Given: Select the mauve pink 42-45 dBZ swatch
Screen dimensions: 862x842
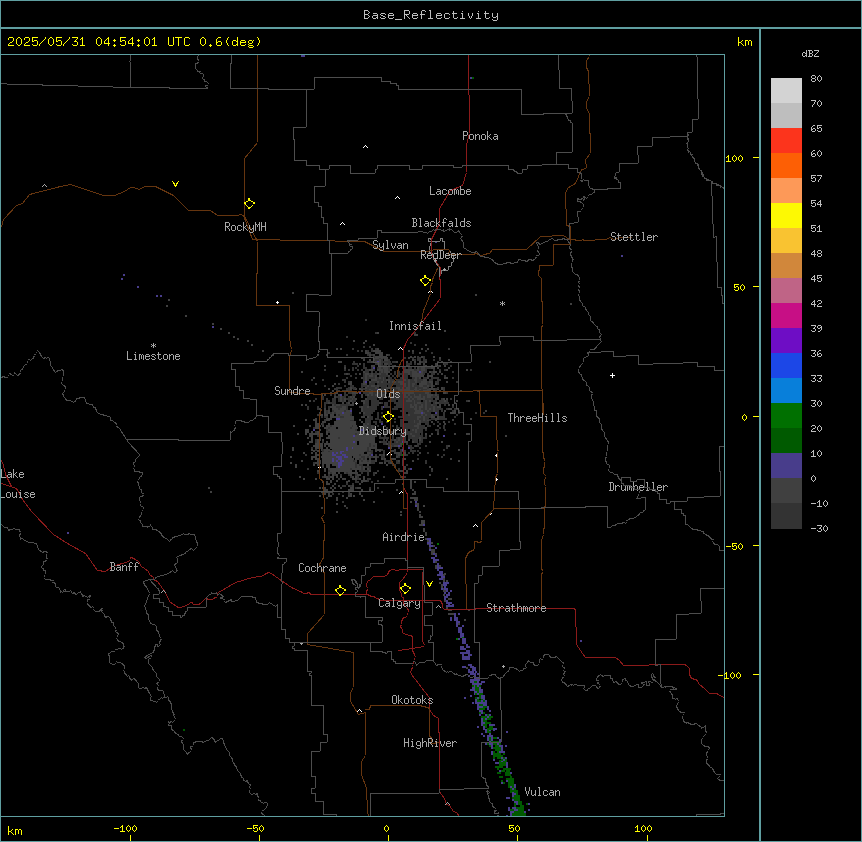Looking at the screenshot, I should pos(786,290).
